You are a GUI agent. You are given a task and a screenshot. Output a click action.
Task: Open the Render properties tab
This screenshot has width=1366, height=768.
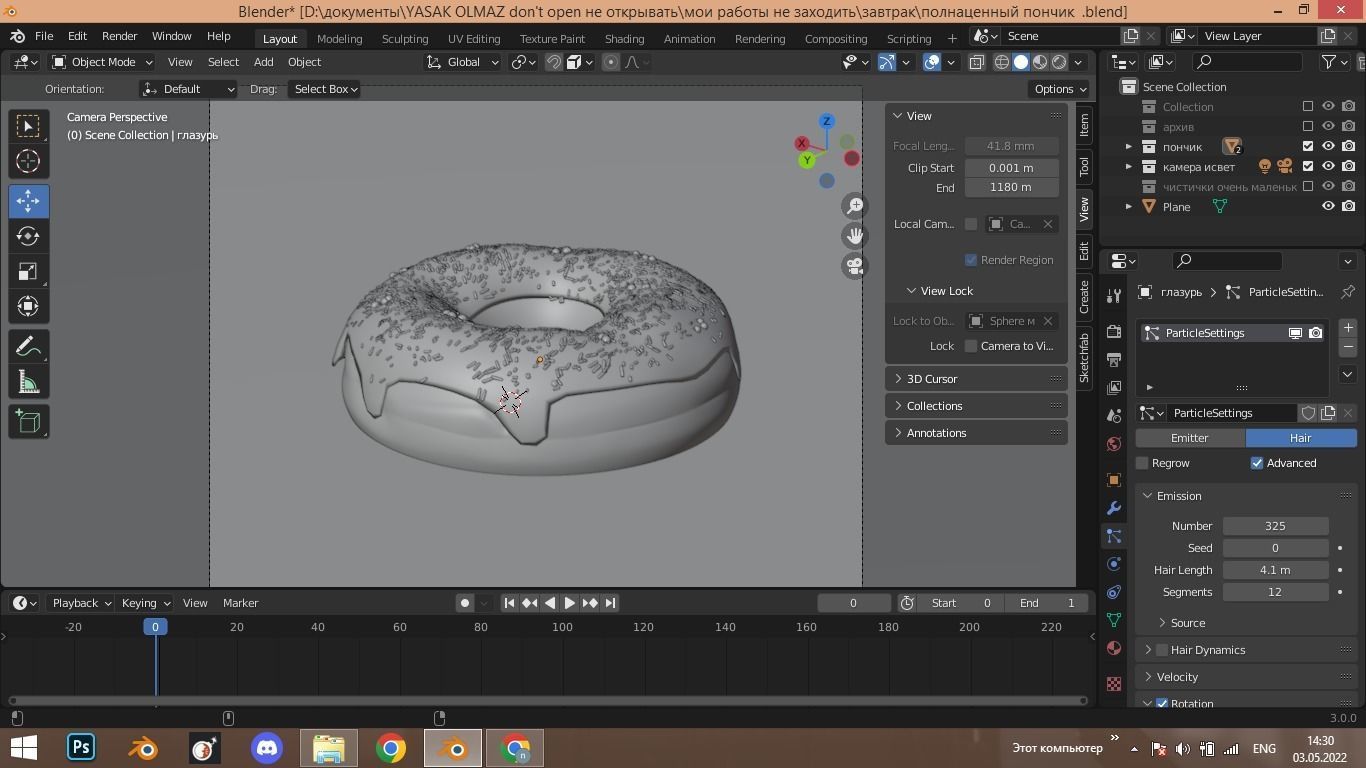coord(1114,331)
